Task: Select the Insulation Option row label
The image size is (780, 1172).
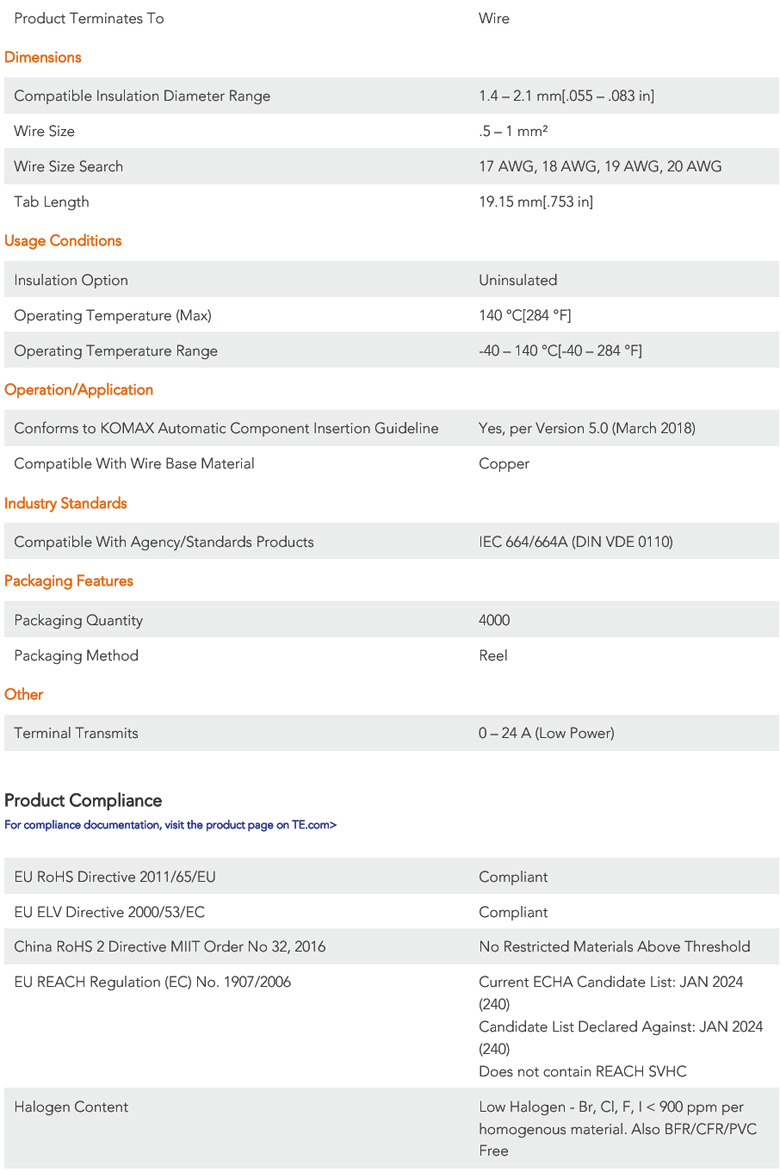Action: [x=71, y=280]
